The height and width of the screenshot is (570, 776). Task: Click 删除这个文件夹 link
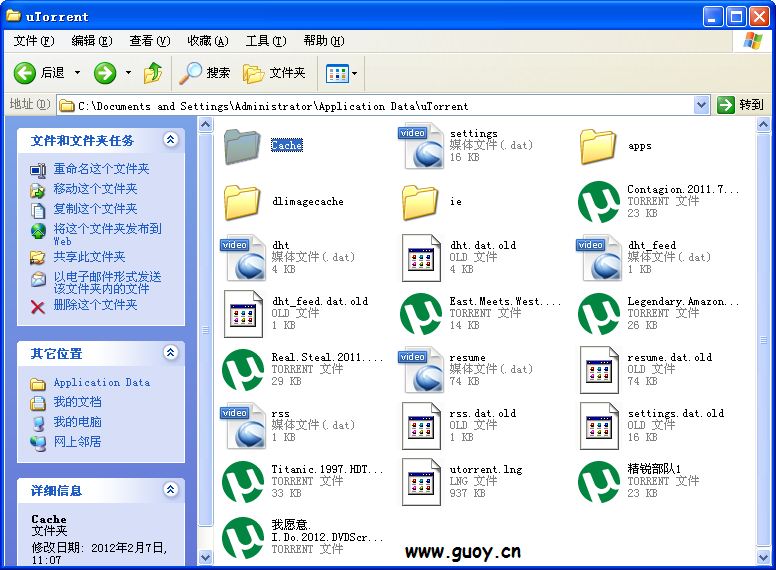[96, 305]
